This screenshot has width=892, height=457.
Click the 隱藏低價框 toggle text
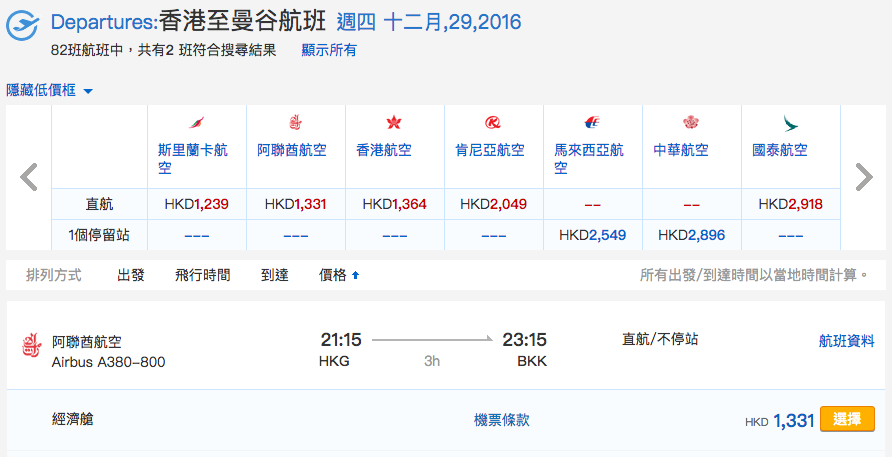(41, 90)
